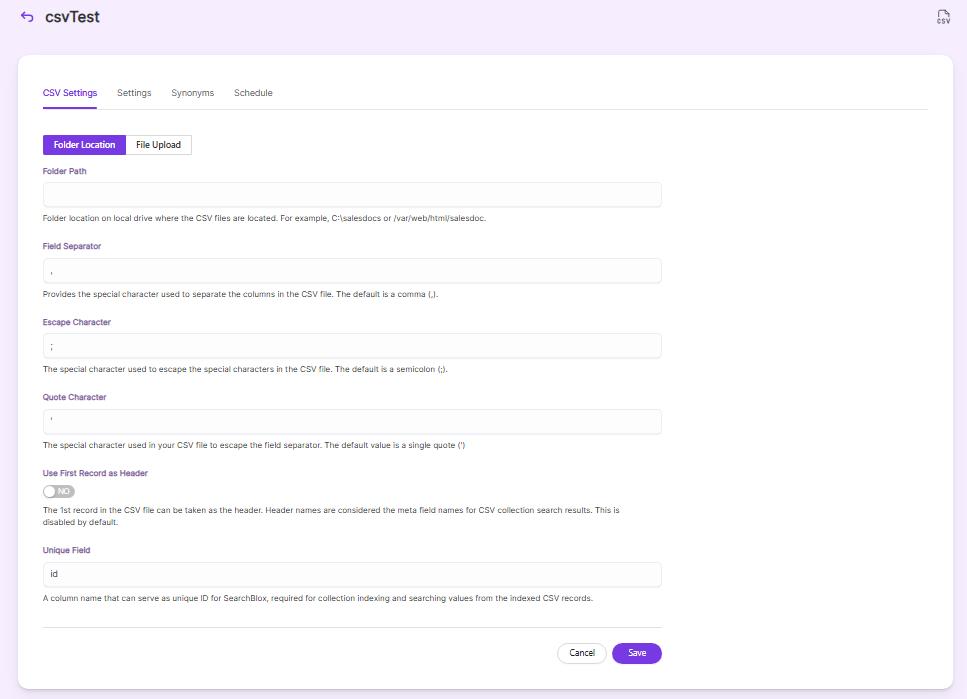
Task: Click the Save button
Action: [x=636, y=653]
